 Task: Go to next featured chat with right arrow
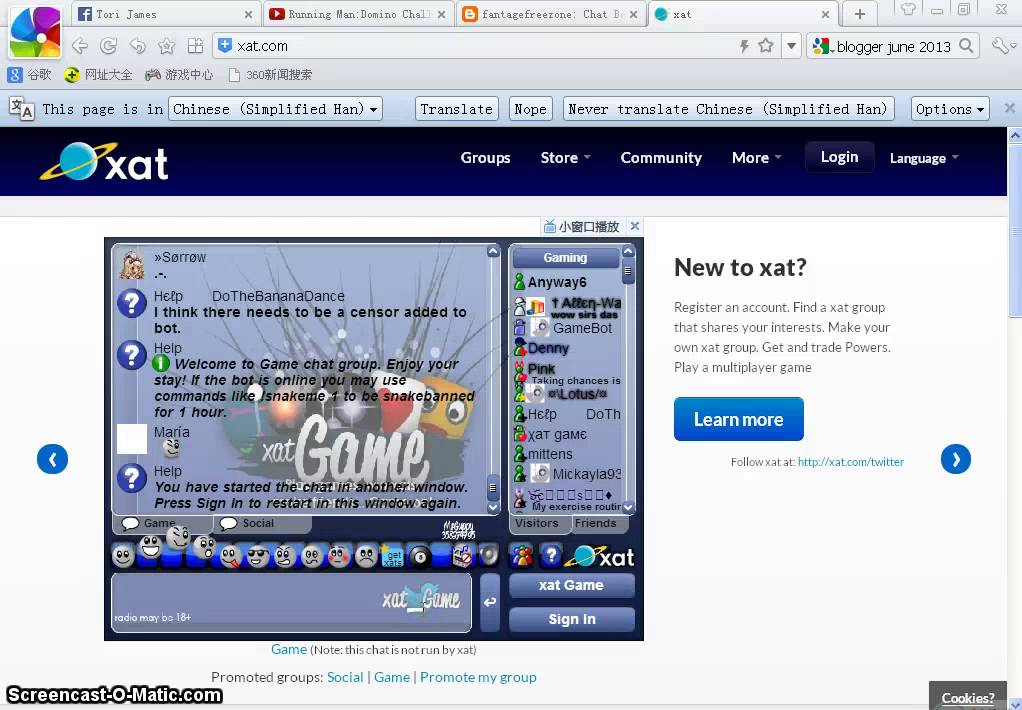(956, 459)
